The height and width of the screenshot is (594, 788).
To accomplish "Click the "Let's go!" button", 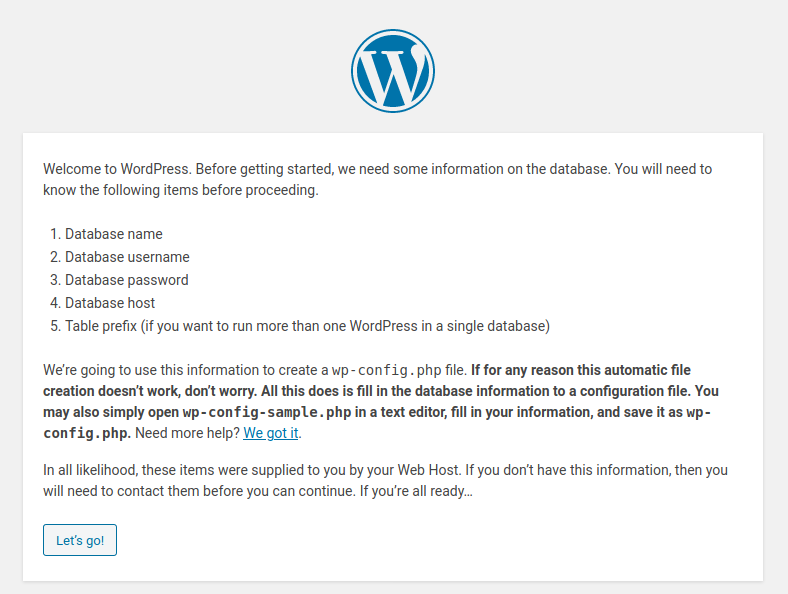I will [x=80, y=540].
